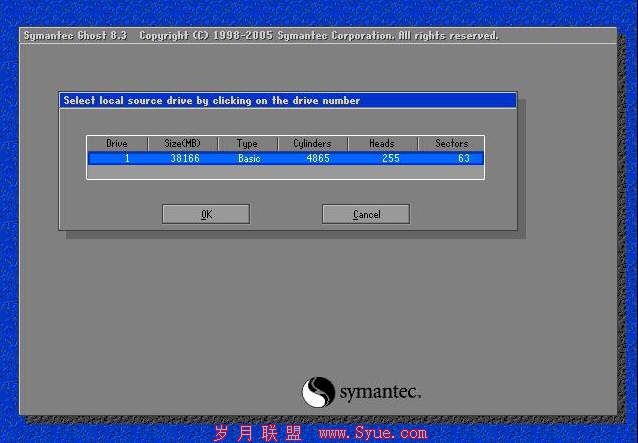Click the Sectors column header
Screen dimensions: 638x443
click(451, 144)
